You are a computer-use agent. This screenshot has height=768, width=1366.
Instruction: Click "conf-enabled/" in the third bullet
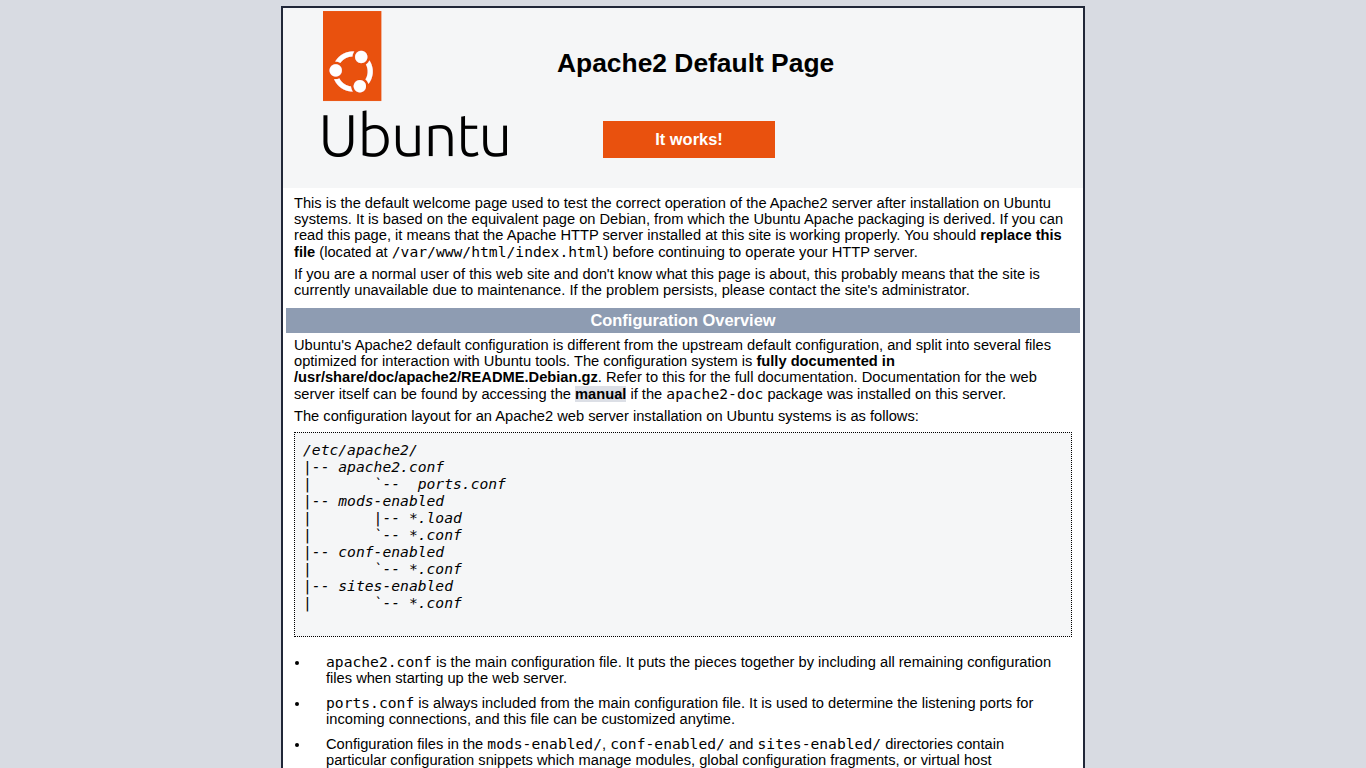tap(668, 744)
